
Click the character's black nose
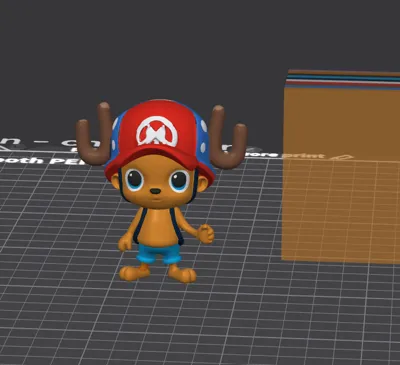[x=155, y=191]
